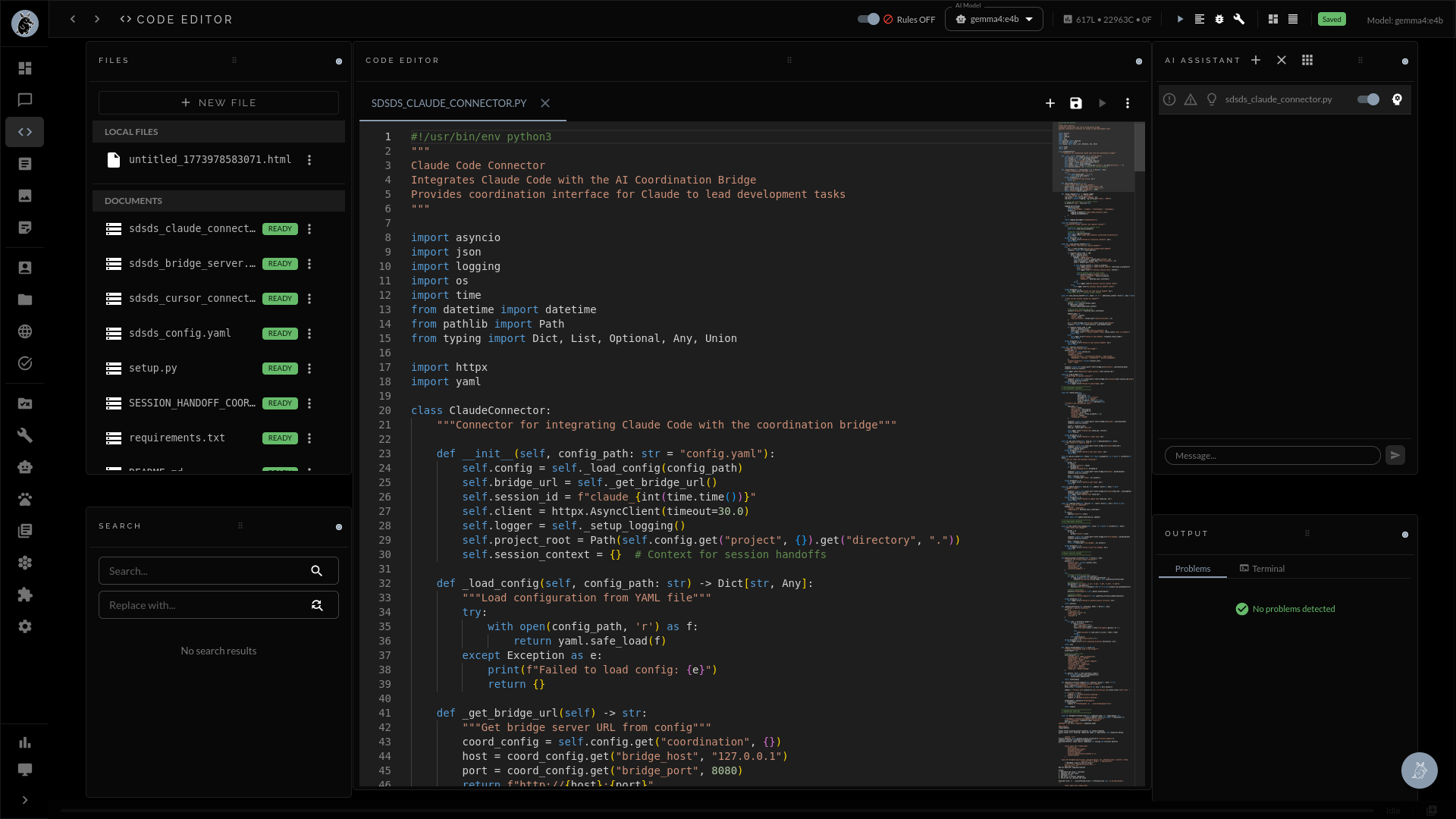Click the Output panel status dot
The image size is (1456, 819).
pyautogui.click(x=1405, y=535)
